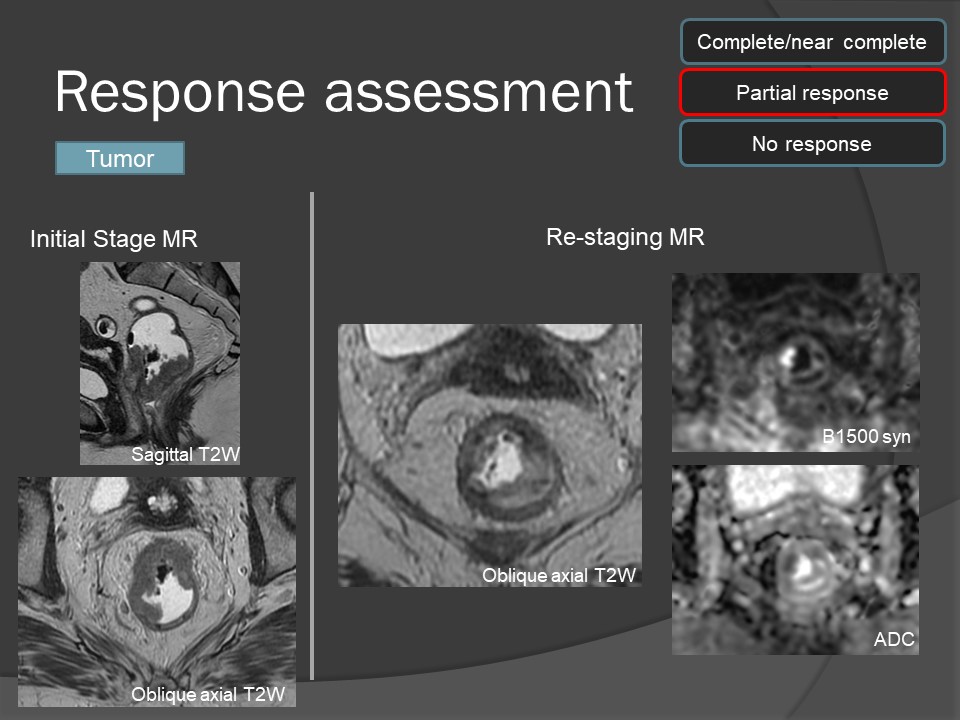This screenshot has width=960, height=720.
Task: Open the Sagittal T2W initial image
Action: (x=160, y=350)
